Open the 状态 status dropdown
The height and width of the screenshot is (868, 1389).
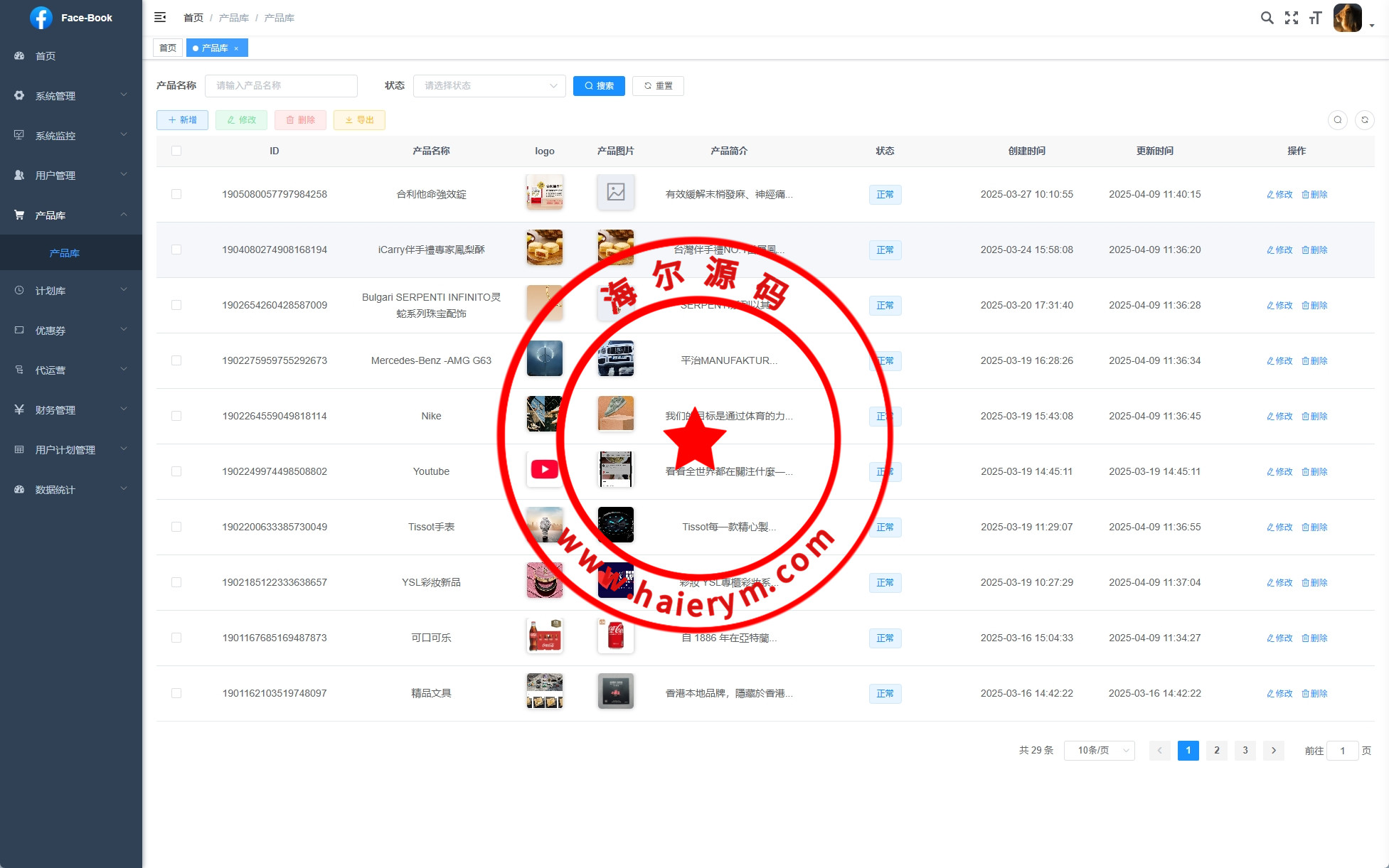[x=489, y=86]
